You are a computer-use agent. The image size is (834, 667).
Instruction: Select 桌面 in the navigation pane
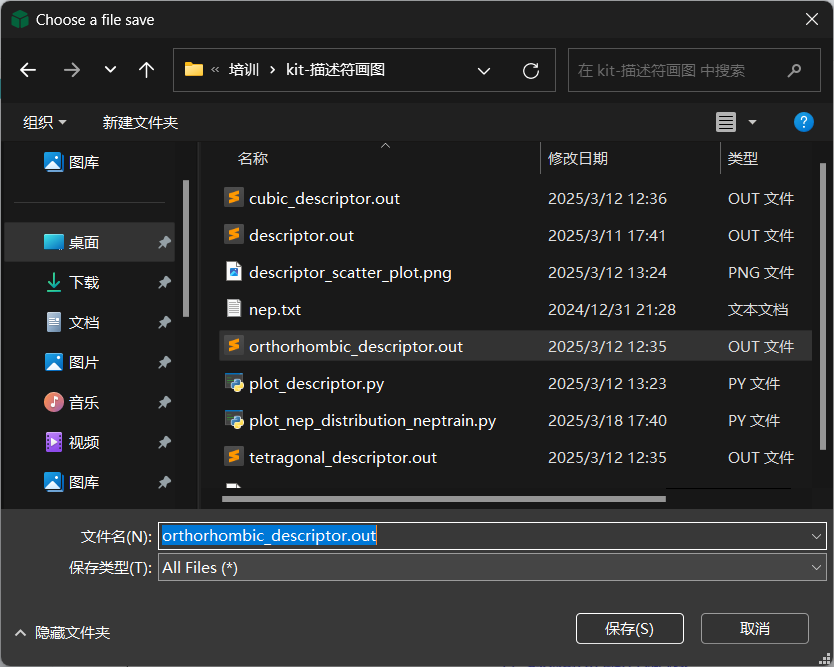point(89,243)
